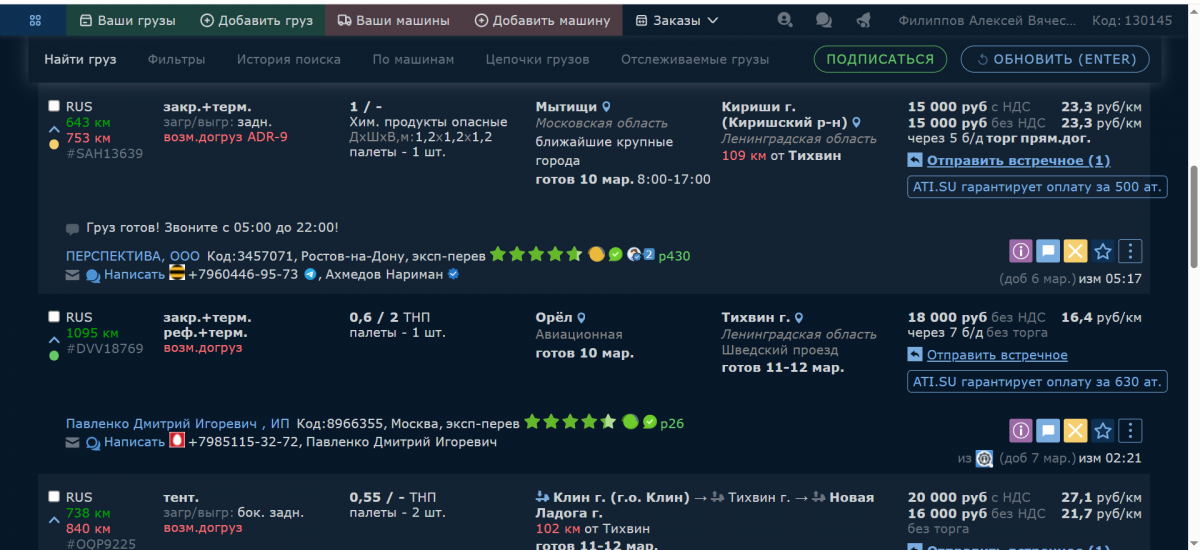Viewport: 1200px width, 550px height.
Task: Open three-dot more menu for Мытищи cargo
Action: click(1129, 252)
